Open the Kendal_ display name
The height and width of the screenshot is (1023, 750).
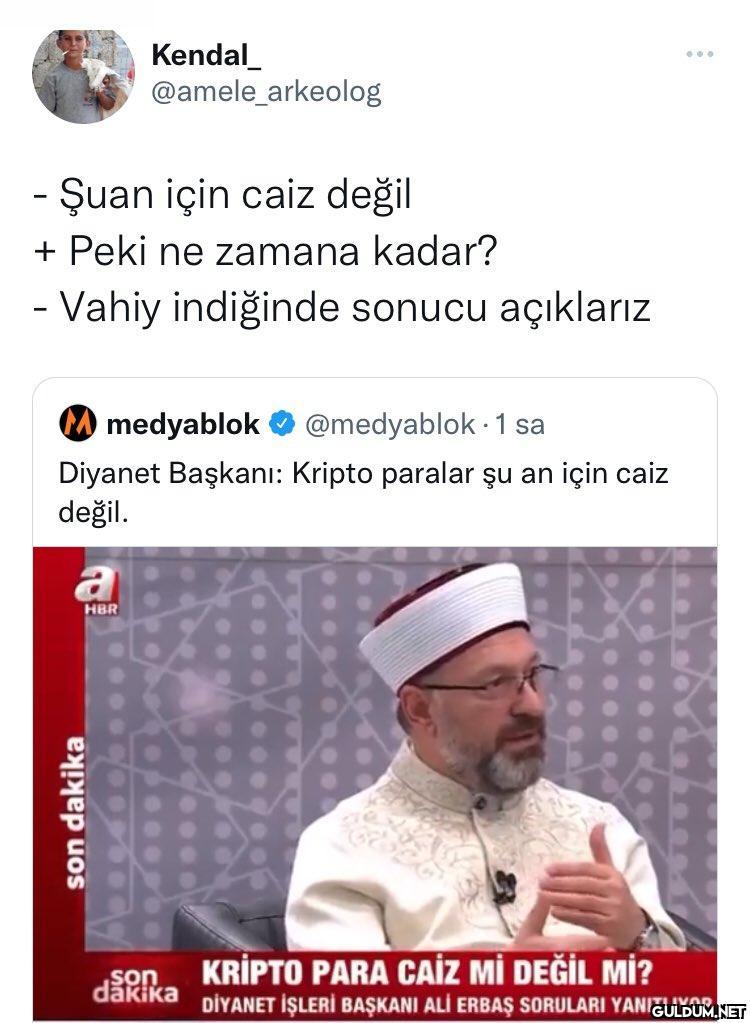click(x=206, y=55)
